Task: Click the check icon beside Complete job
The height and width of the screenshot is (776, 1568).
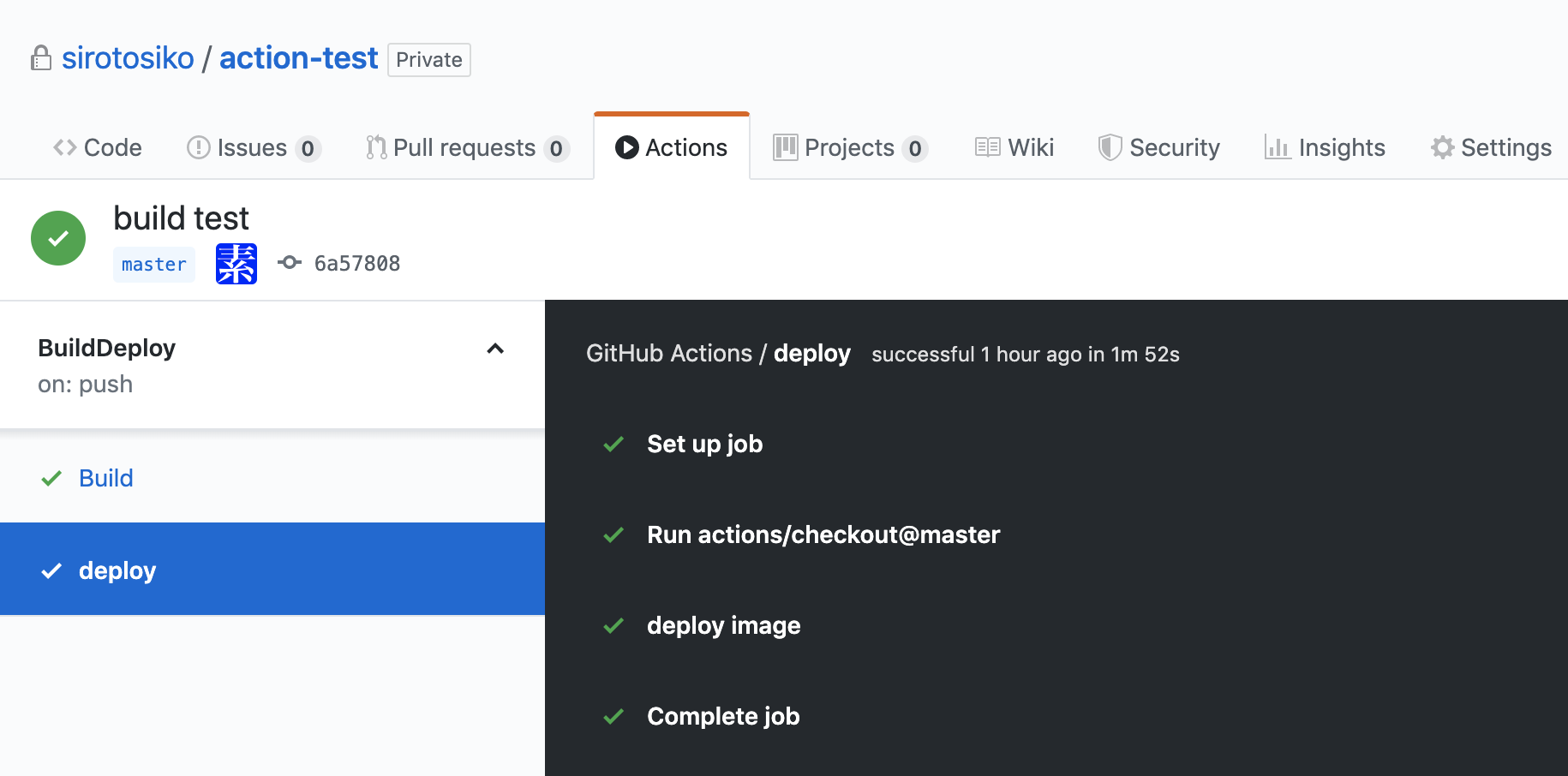Action: tap(613, 716)
